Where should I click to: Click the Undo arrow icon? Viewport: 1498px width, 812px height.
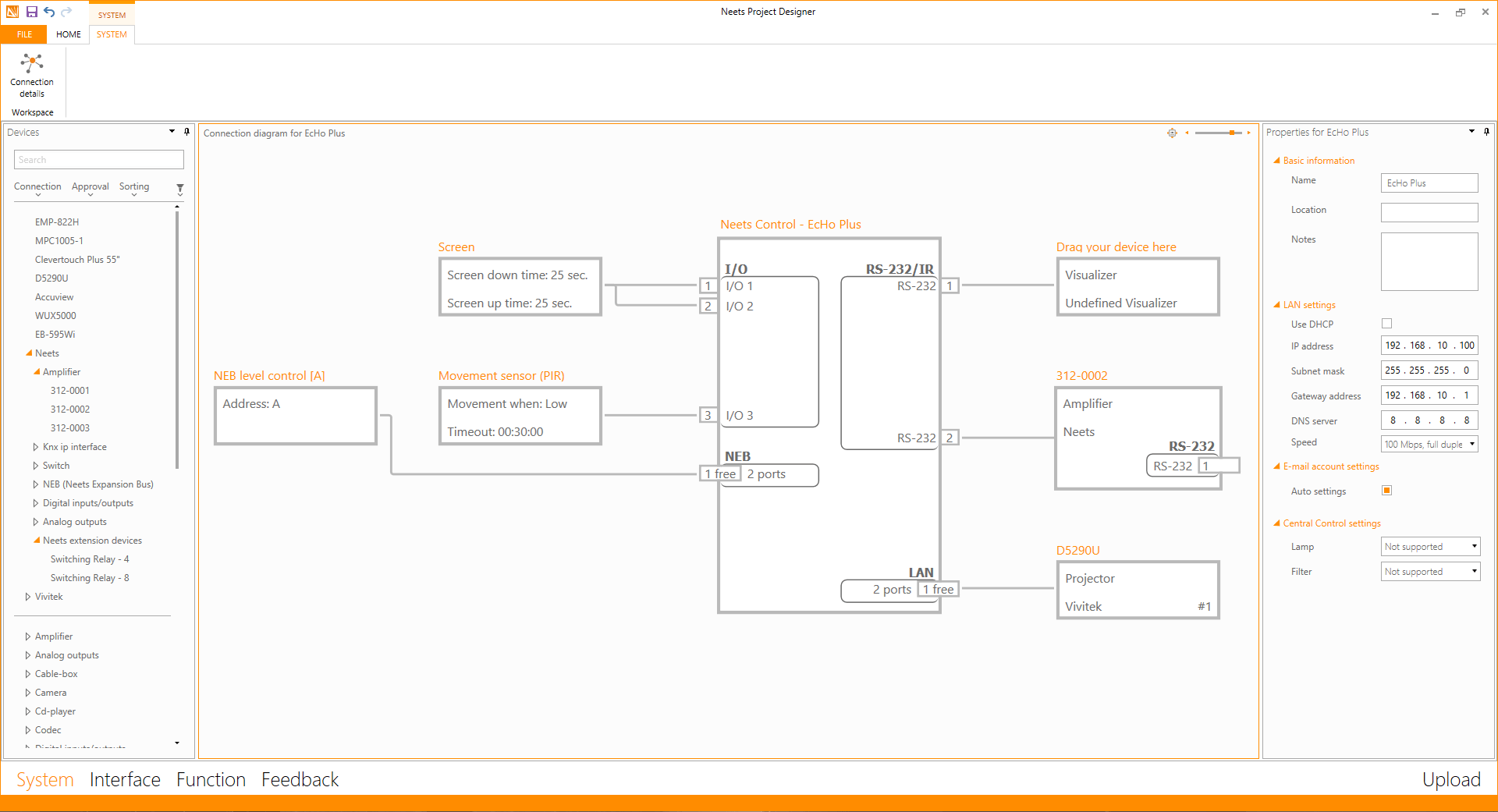click(49, 12)
